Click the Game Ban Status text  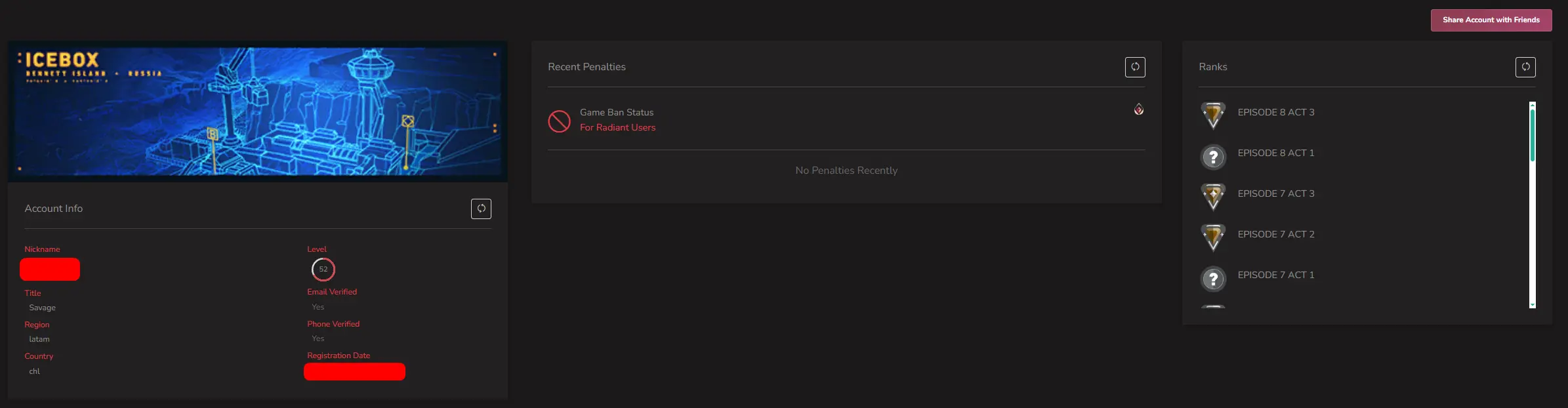point(616,113)
